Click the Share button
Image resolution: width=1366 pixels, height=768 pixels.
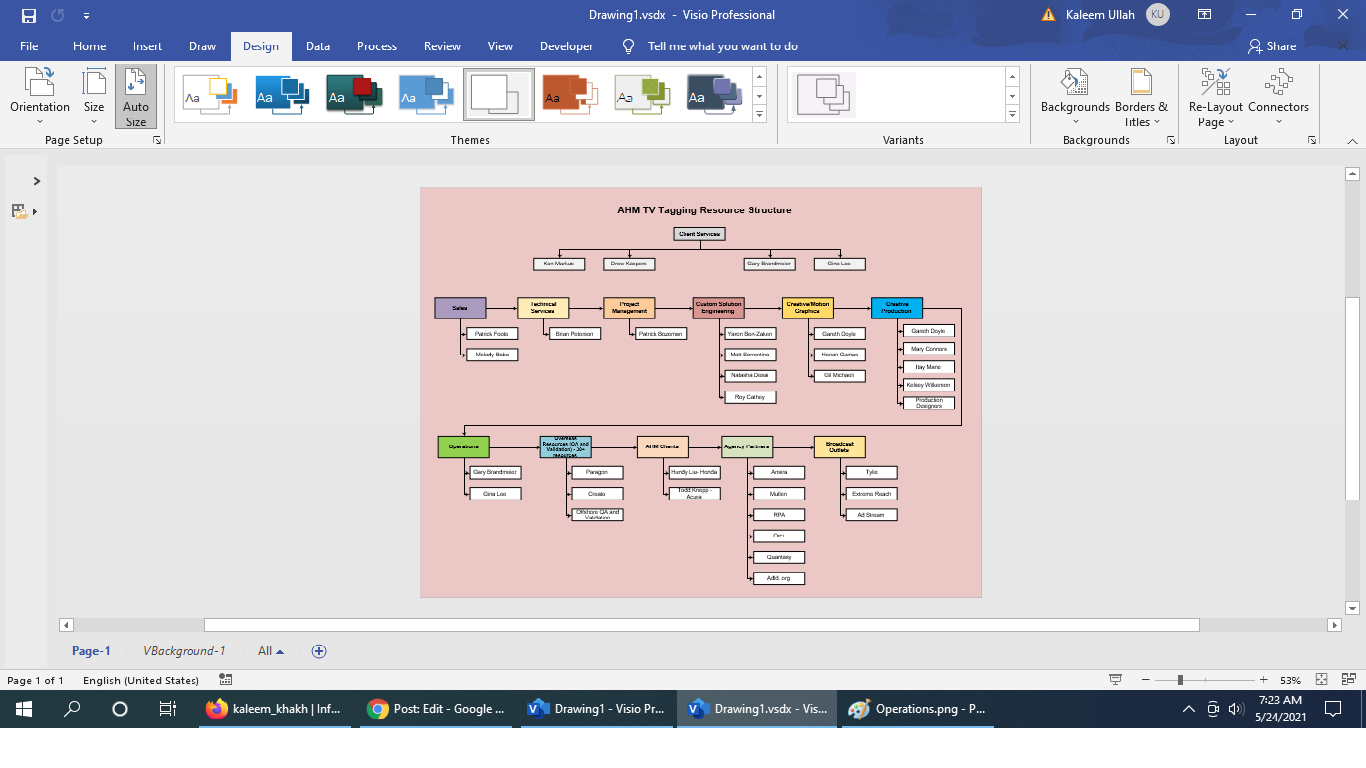[1275, 46]
